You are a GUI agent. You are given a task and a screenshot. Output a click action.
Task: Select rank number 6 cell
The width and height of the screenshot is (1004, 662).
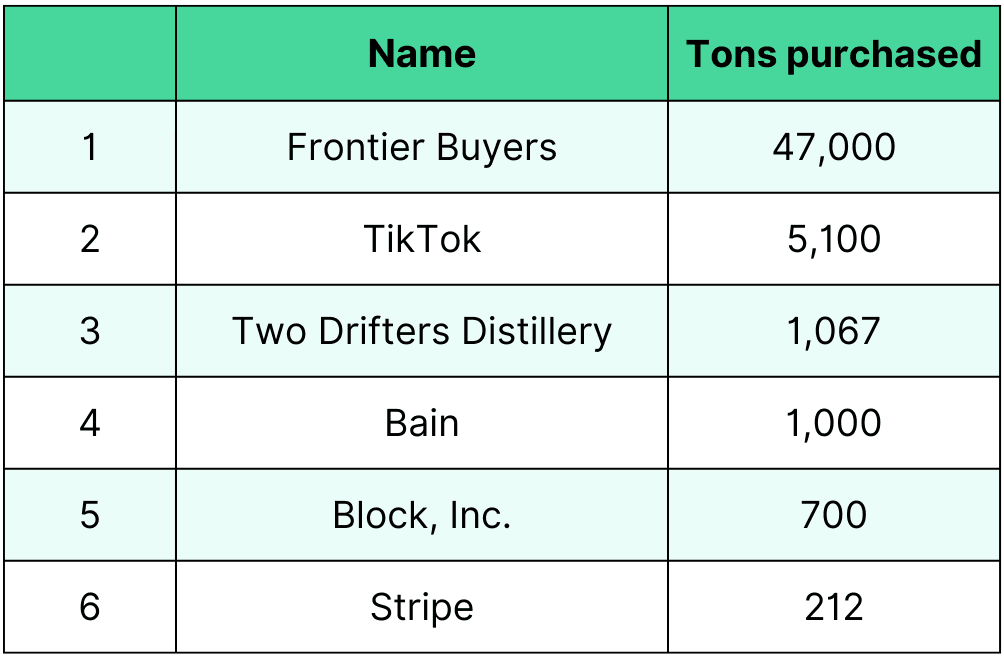tap(90, 607)
